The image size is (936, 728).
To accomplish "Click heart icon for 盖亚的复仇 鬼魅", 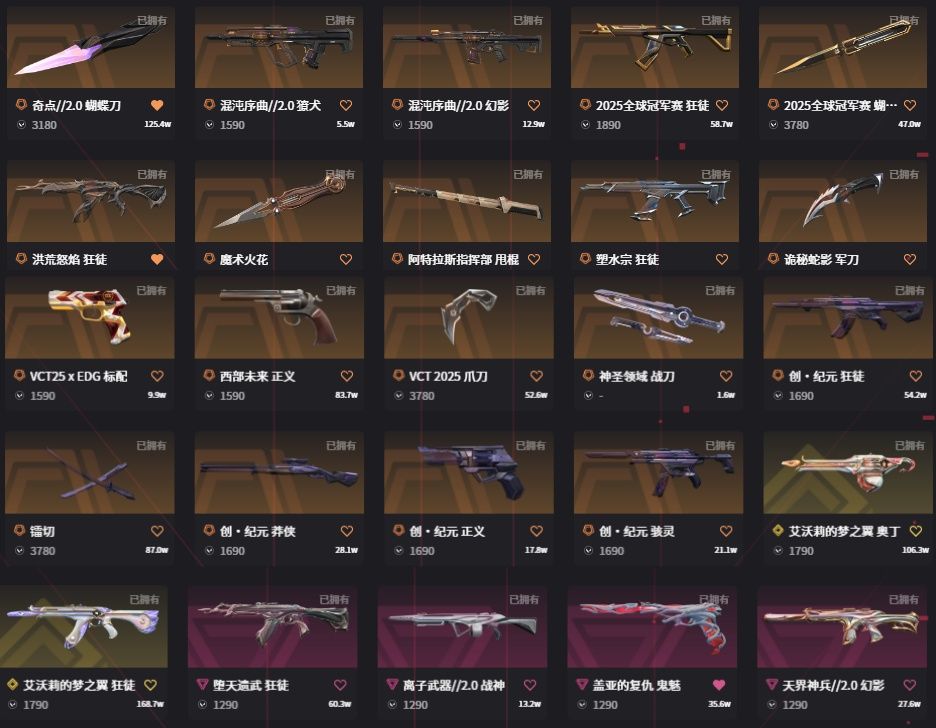I will pyautogui.click(x=719, y=684).
